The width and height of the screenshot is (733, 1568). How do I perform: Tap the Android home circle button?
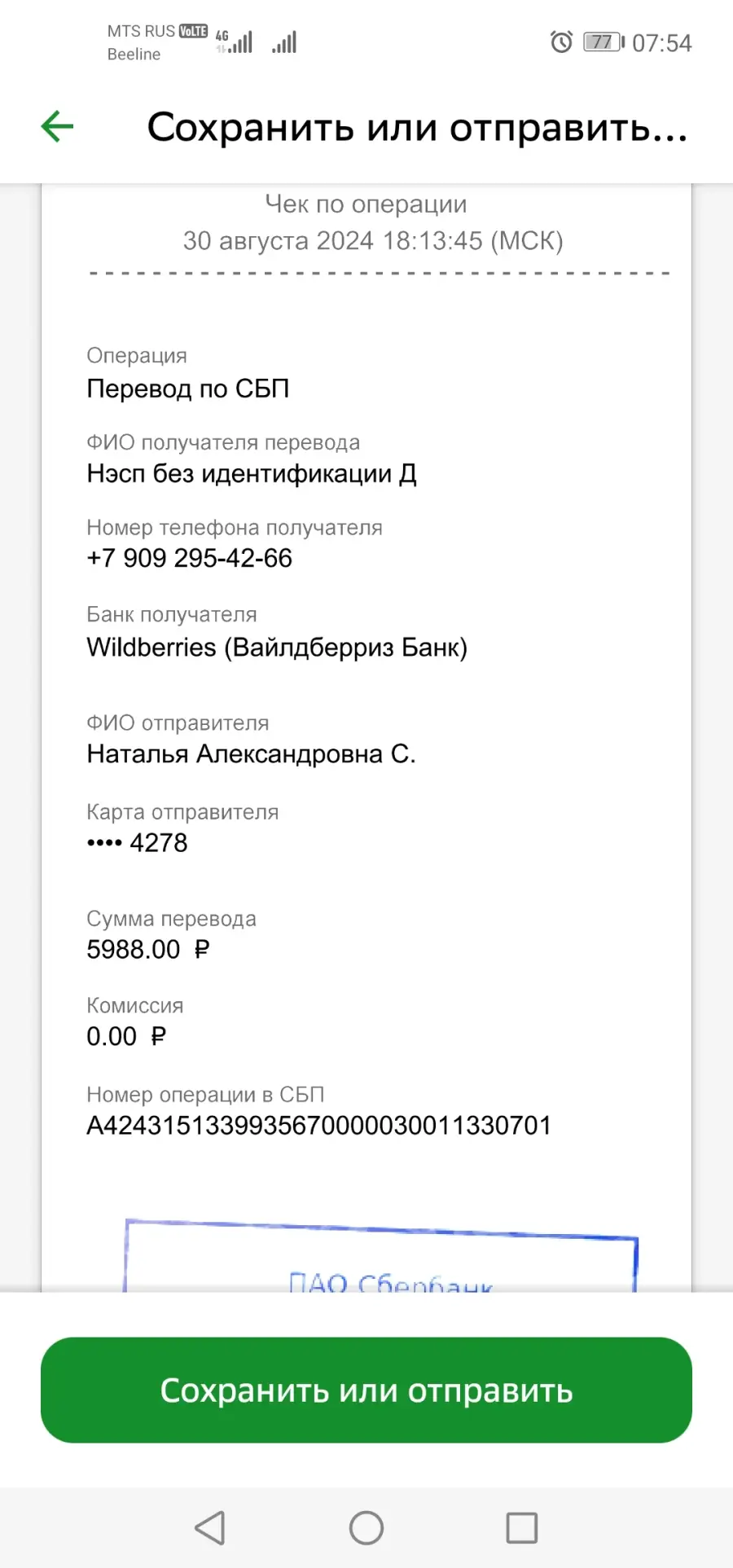pos(366,1528)
